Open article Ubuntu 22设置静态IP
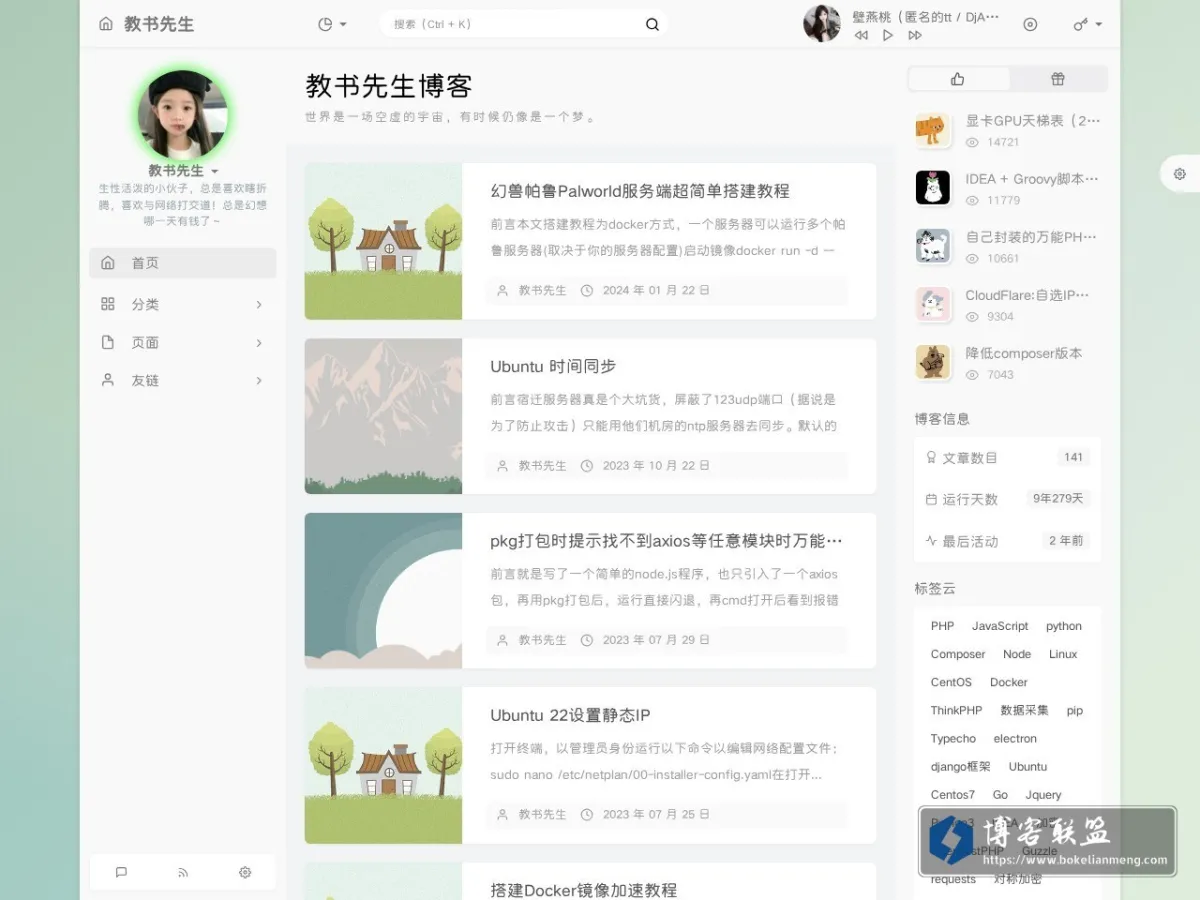The width and height of the screenshot is (1200, 900). click(x=570, y=715)
